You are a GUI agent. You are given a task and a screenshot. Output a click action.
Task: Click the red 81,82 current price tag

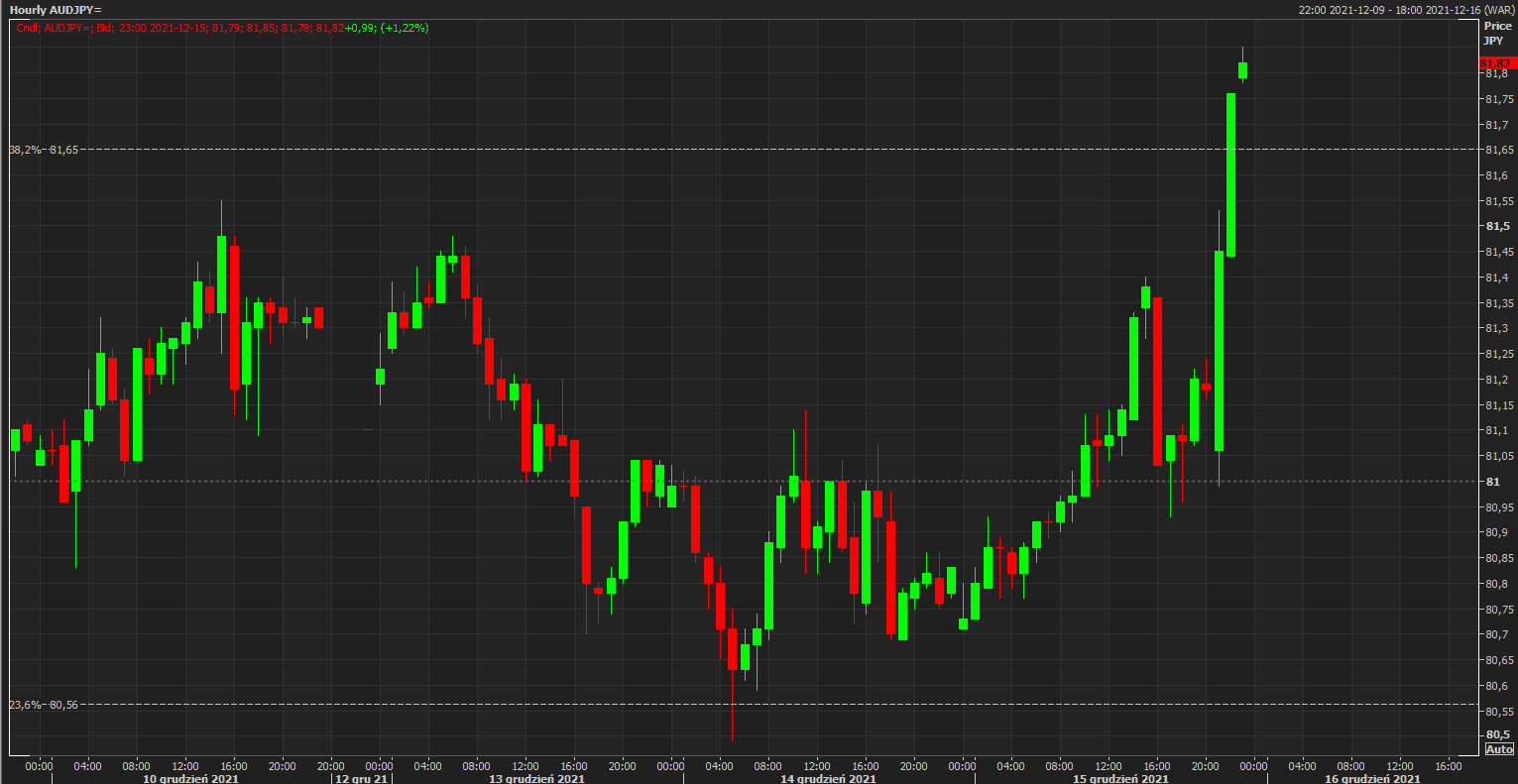1496,62
